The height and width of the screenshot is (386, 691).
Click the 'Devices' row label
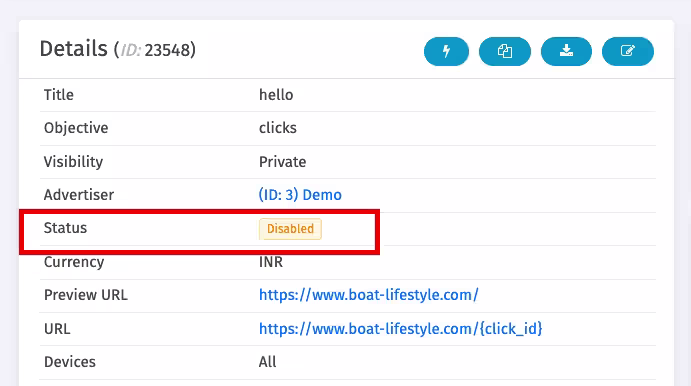point(70,362)
